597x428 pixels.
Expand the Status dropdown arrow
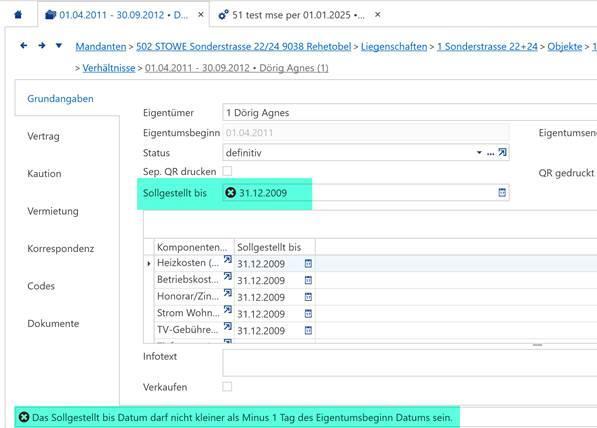(479, 153)
